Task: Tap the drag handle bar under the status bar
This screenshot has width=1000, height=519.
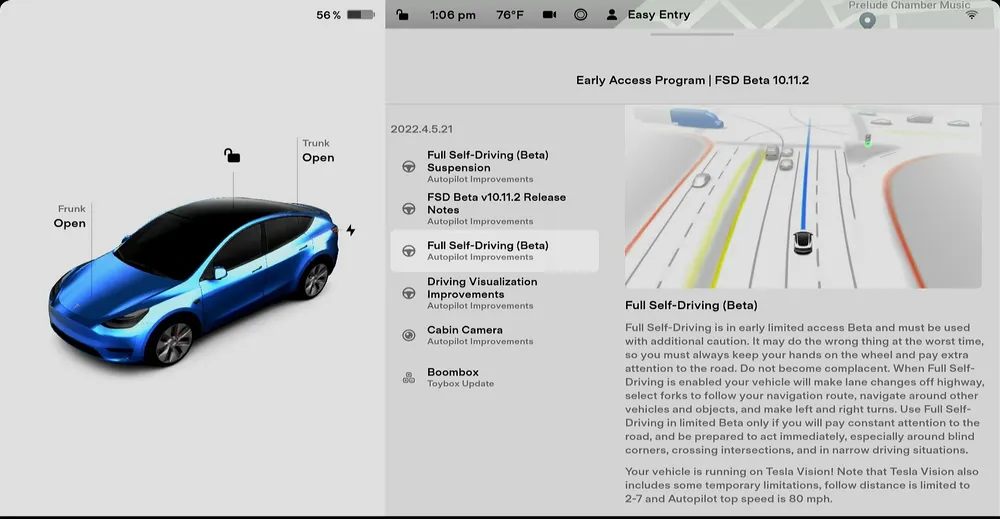Action: pyautogui.click(x=692, y=34)
